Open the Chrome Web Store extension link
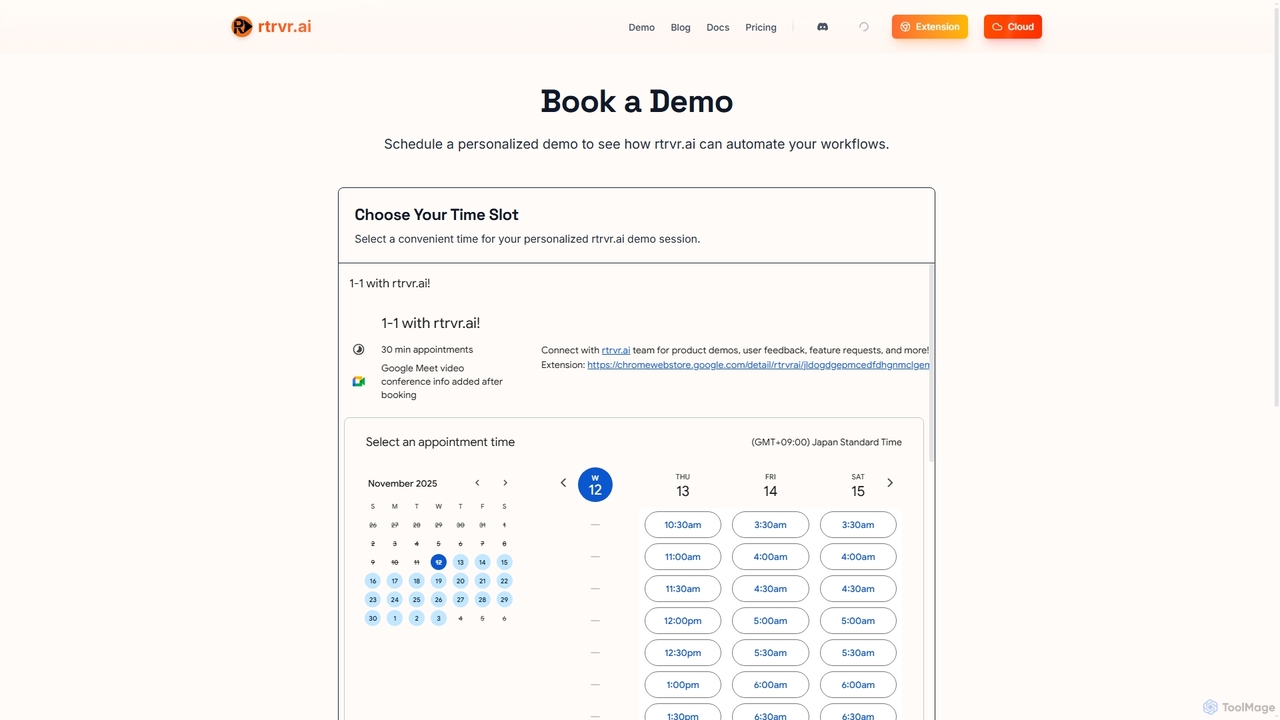Viewport: 1280px width, 720px height. 758,365
